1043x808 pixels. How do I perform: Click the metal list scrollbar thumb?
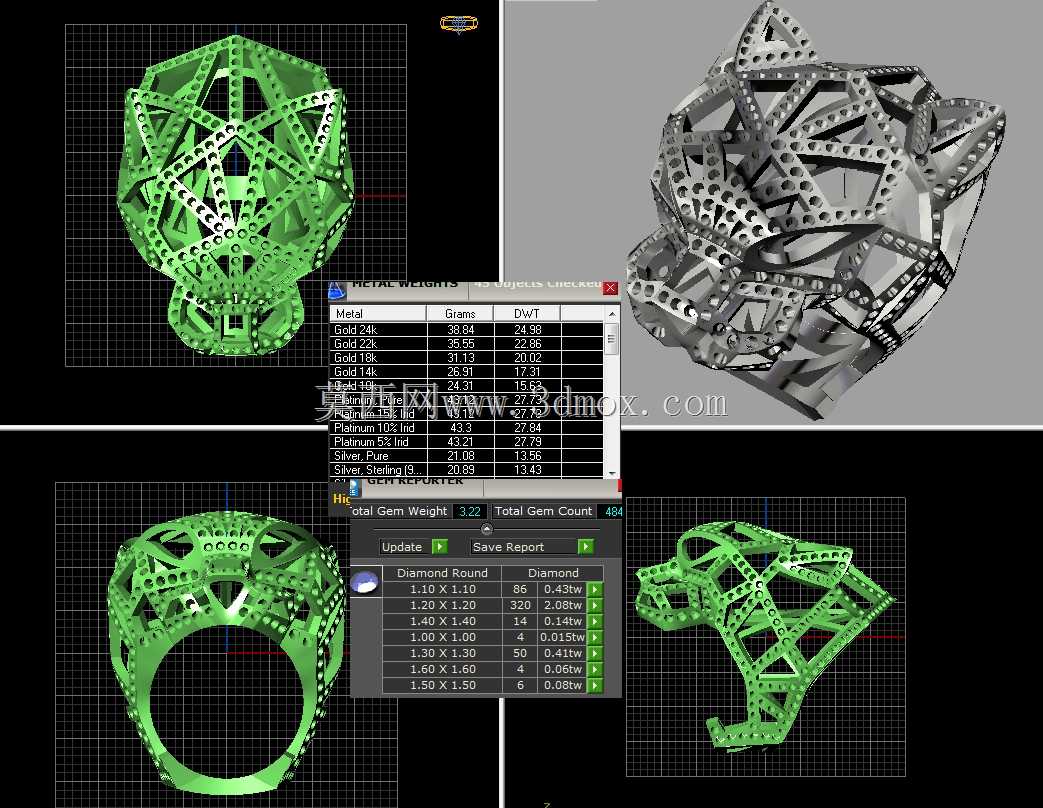611,339
